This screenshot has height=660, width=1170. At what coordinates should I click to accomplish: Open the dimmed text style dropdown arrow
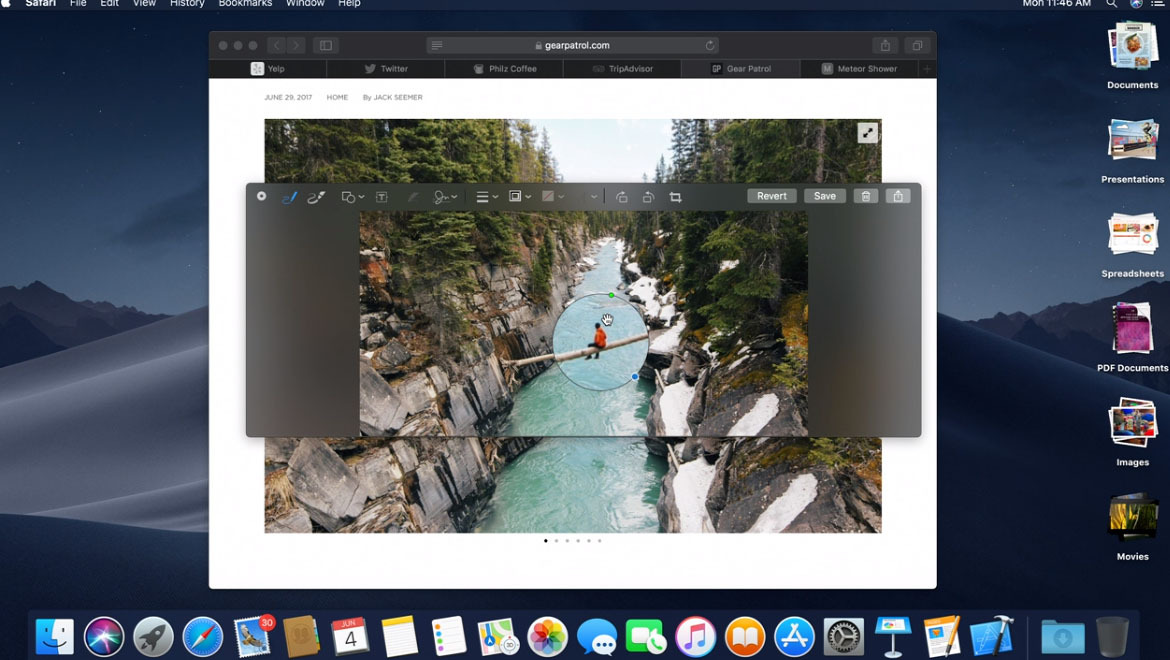(594, 197)
